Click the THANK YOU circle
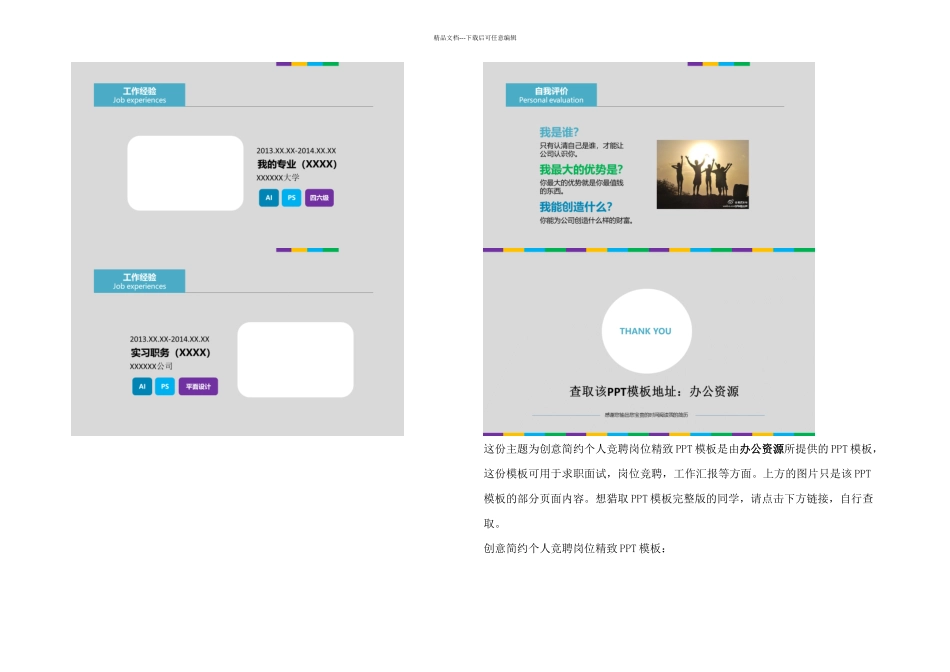Screen dimensions: 950x672 tap(646, 331)
